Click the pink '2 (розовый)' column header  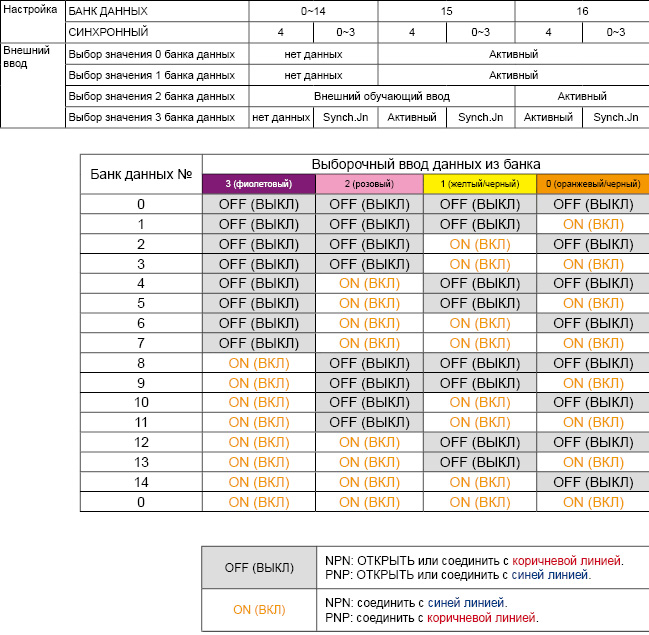(x=369, y=184)
